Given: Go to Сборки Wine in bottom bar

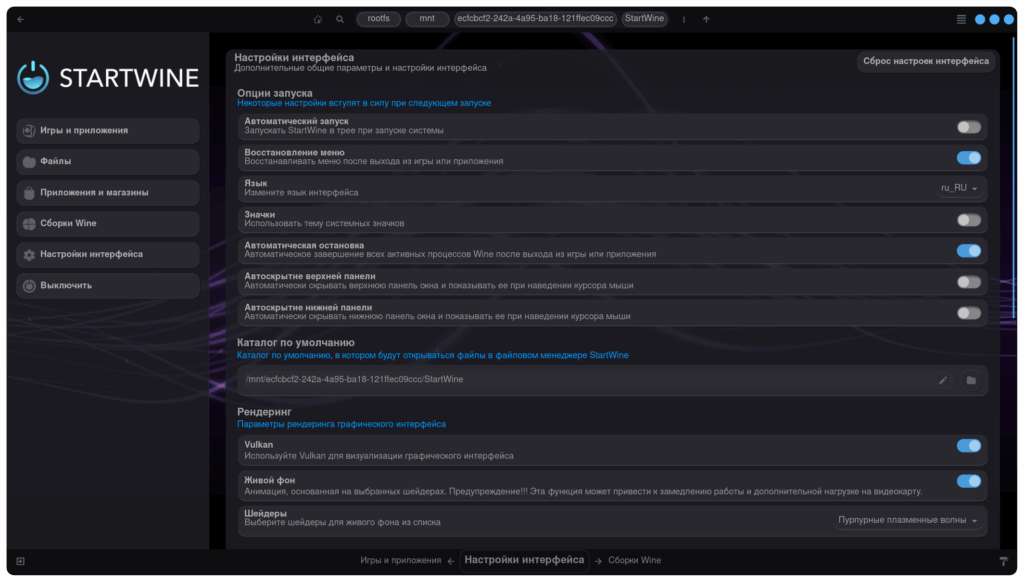Looking at the screenshot, I should (634, 560).
